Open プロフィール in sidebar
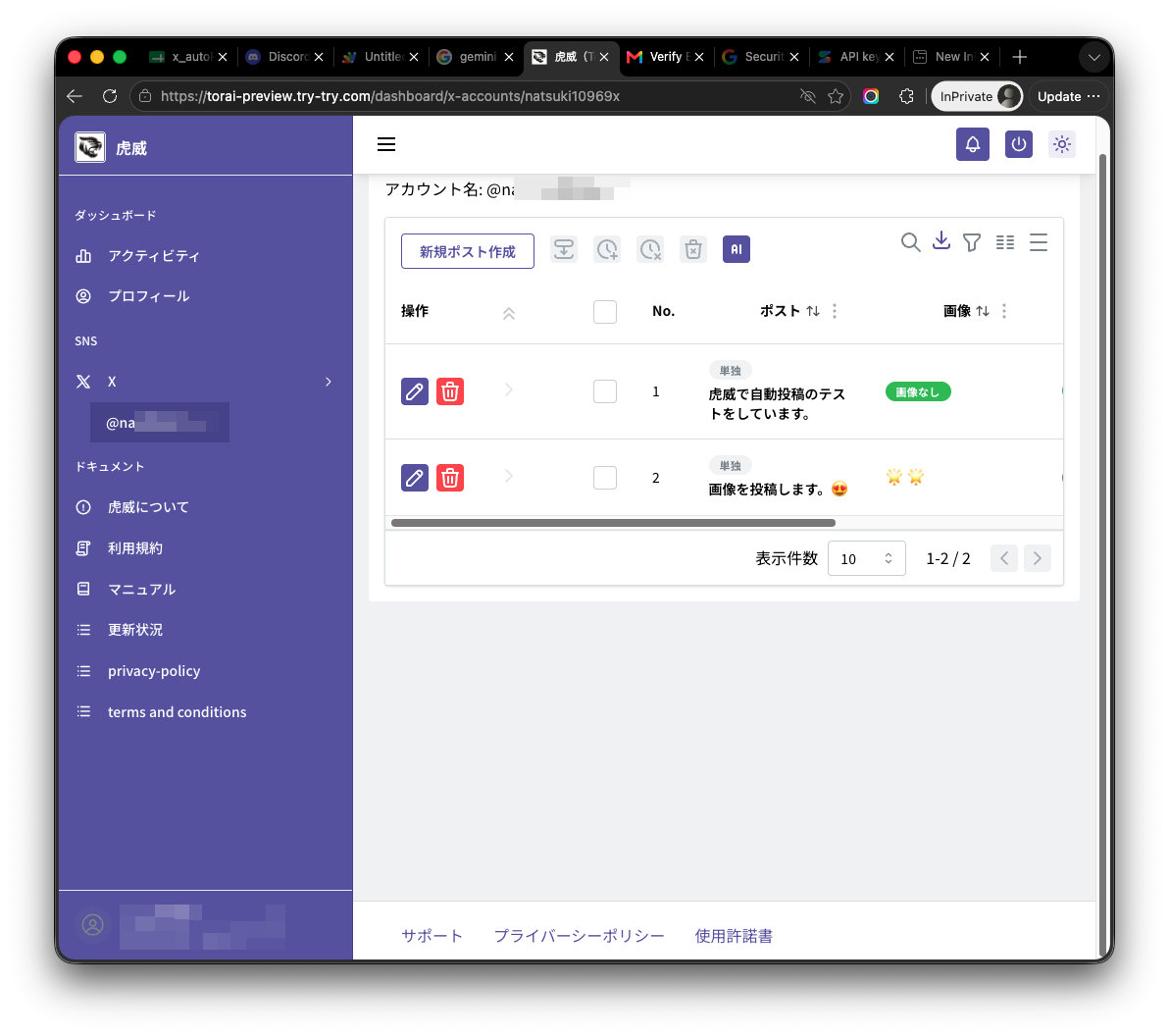Viewport: 1169px width, 1036px height. (x=148, y=296)
